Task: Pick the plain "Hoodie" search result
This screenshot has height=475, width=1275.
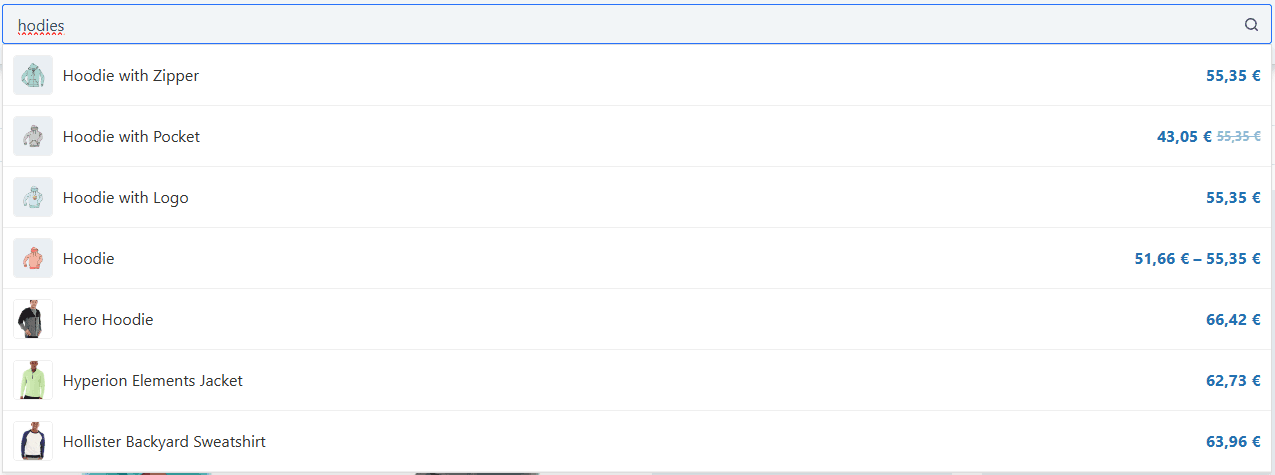Action: coord(88,259)
